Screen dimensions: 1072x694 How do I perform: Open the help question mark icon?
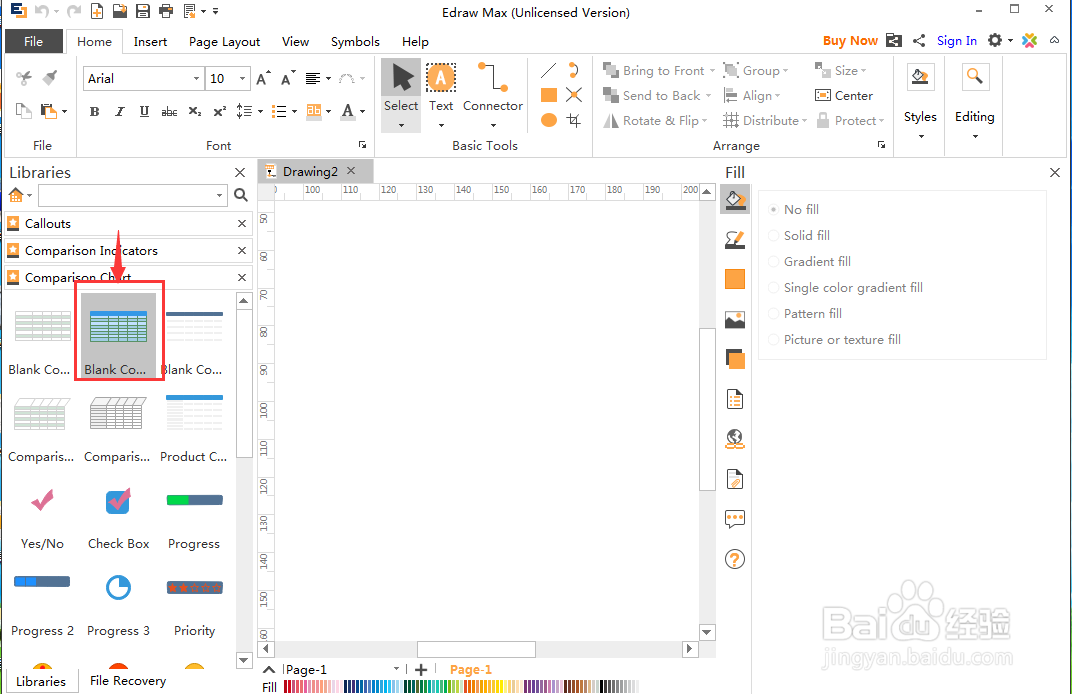[x=735, y=559]
